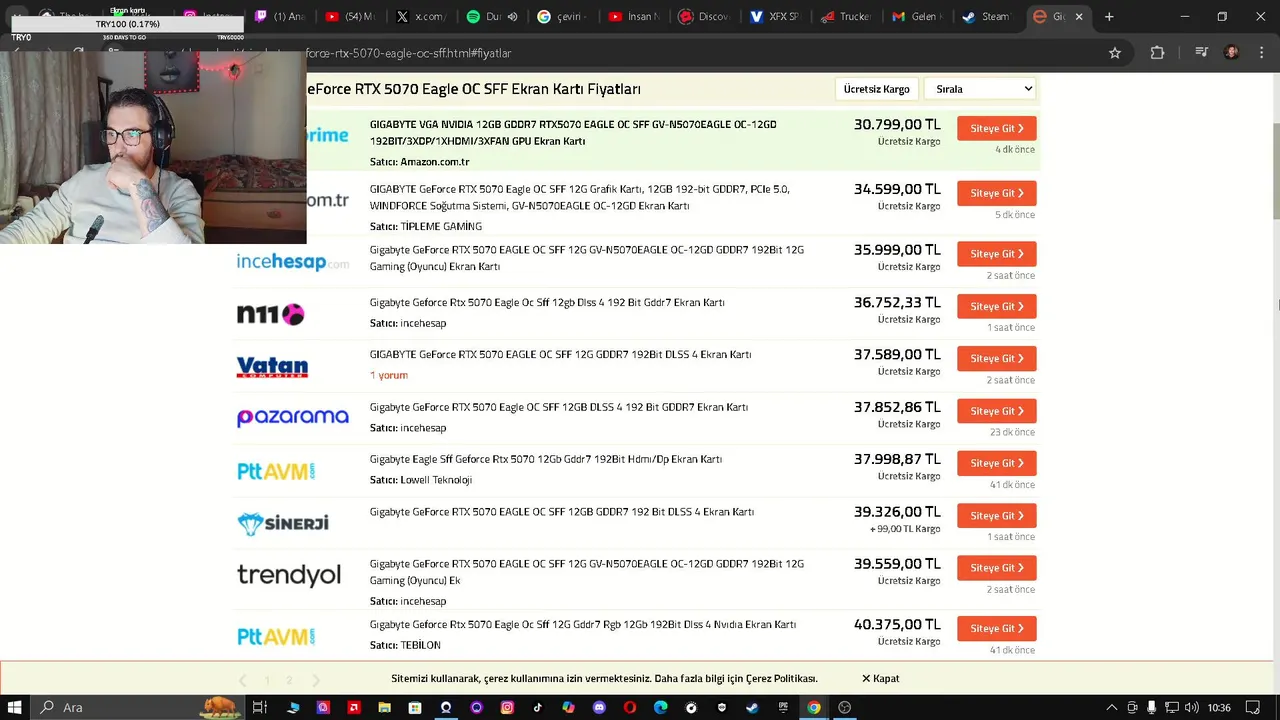
Task: Open Microsoft Edge from the taskbar
Action: point(661,707)
